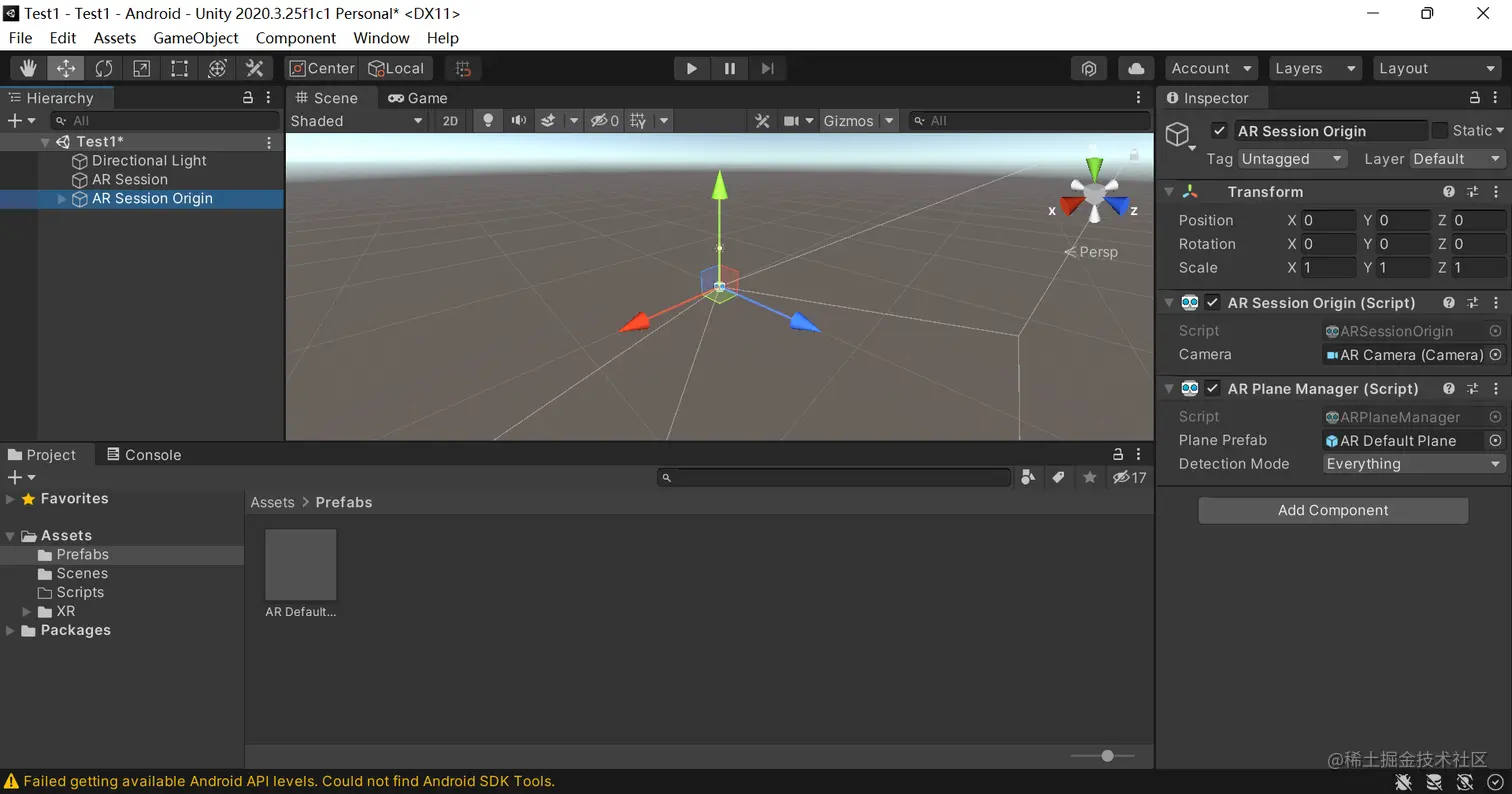The width and height of the screenshot is (1512, 794).
Task: Open Detection Mode dropdown
Action: tap(1414, 463)
